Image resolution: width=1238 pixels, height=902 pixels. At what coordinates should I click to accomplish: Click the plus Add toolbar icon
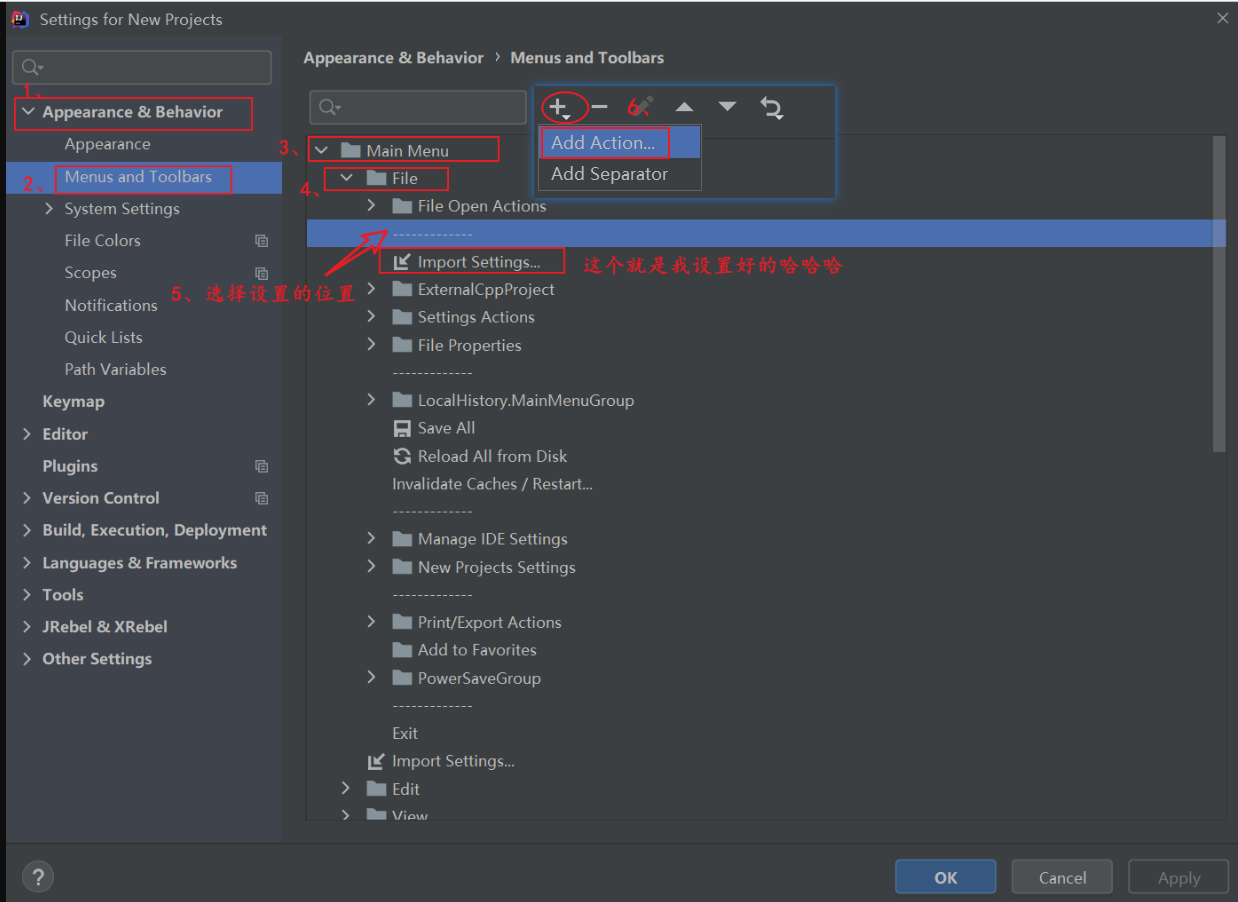pos(559,107)
